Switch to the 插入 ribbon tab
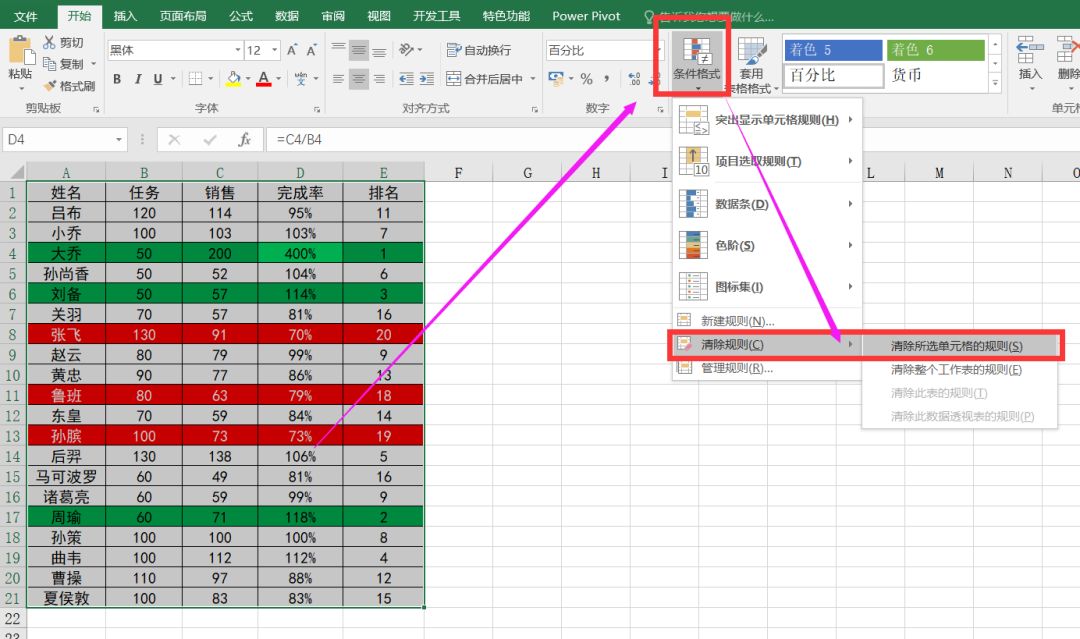Viewport: 1080px width, 639px height. coord(125,16)
